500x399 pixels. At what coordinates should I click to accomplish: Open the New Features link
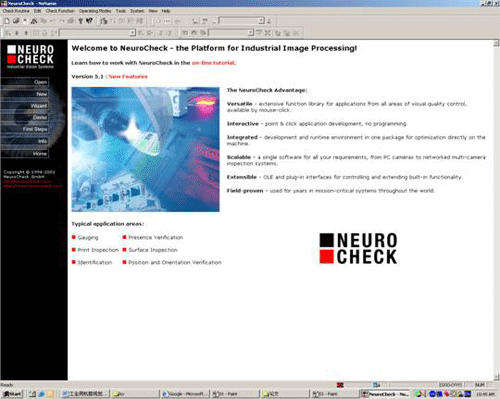128,77
